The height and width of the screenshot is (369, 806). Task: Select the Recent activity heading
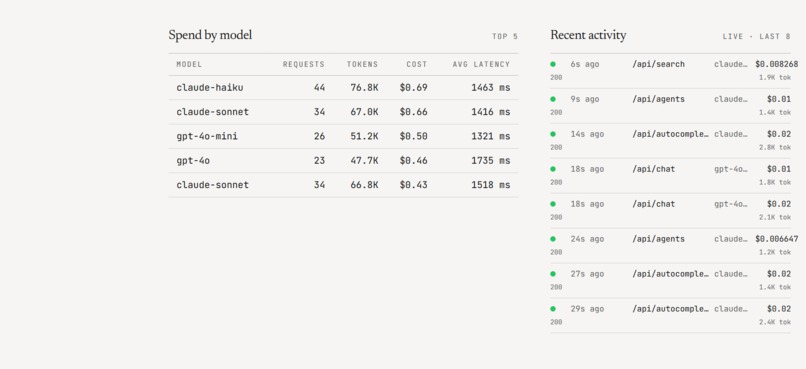(588, 35)
